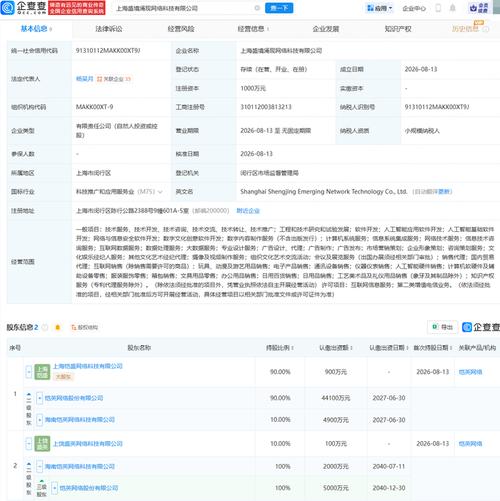Click the orange monitoring bell beside 股东信息

pyautogui.click(x=57, y=327)
